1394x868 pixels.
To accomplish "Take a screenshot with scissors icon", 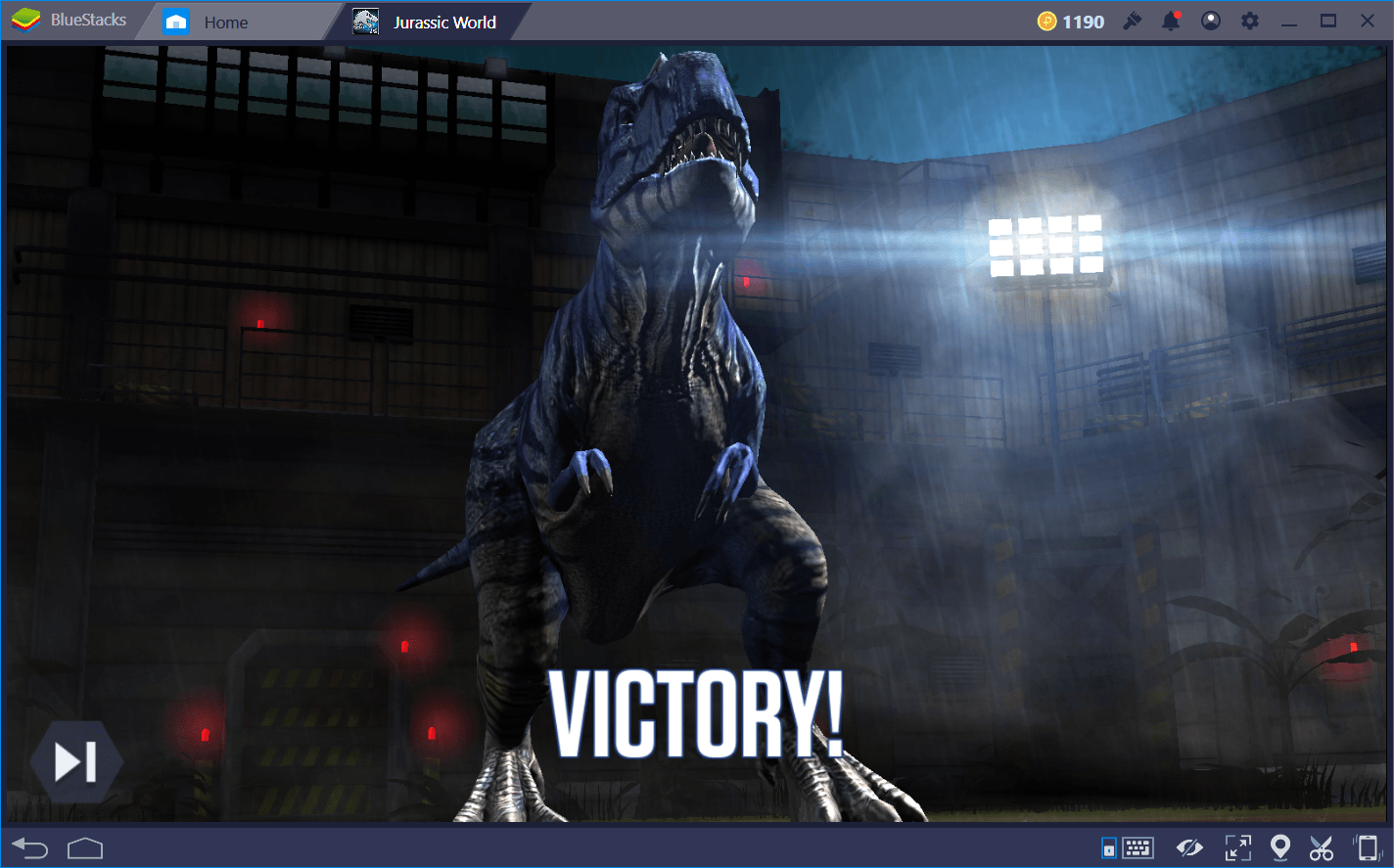I will click(1322, 847).
